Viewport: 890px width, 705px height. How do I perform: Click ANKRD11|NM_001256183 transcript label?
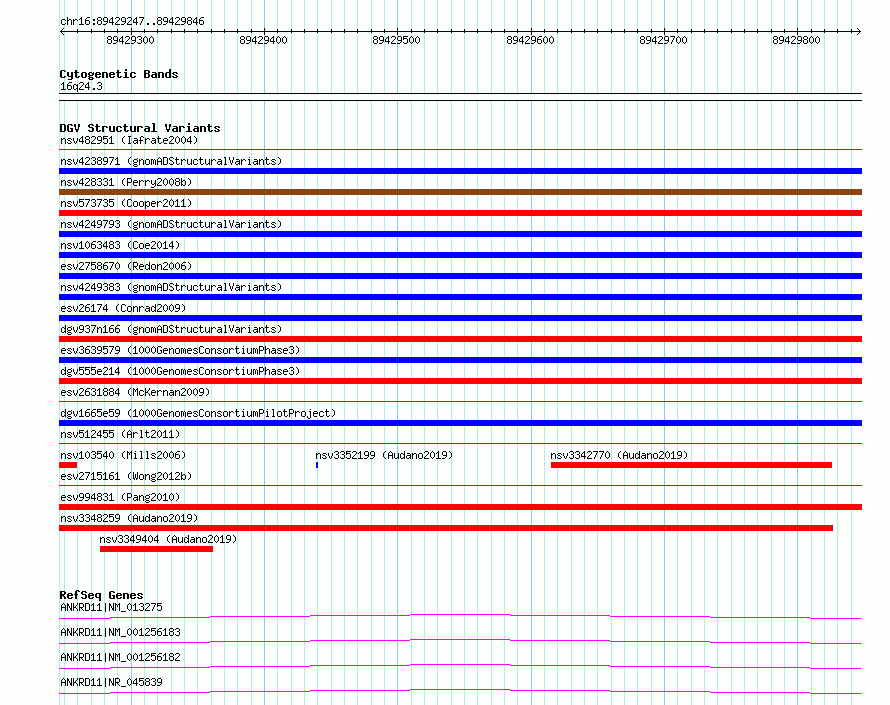pyautogui.click(x=120, y=632)
